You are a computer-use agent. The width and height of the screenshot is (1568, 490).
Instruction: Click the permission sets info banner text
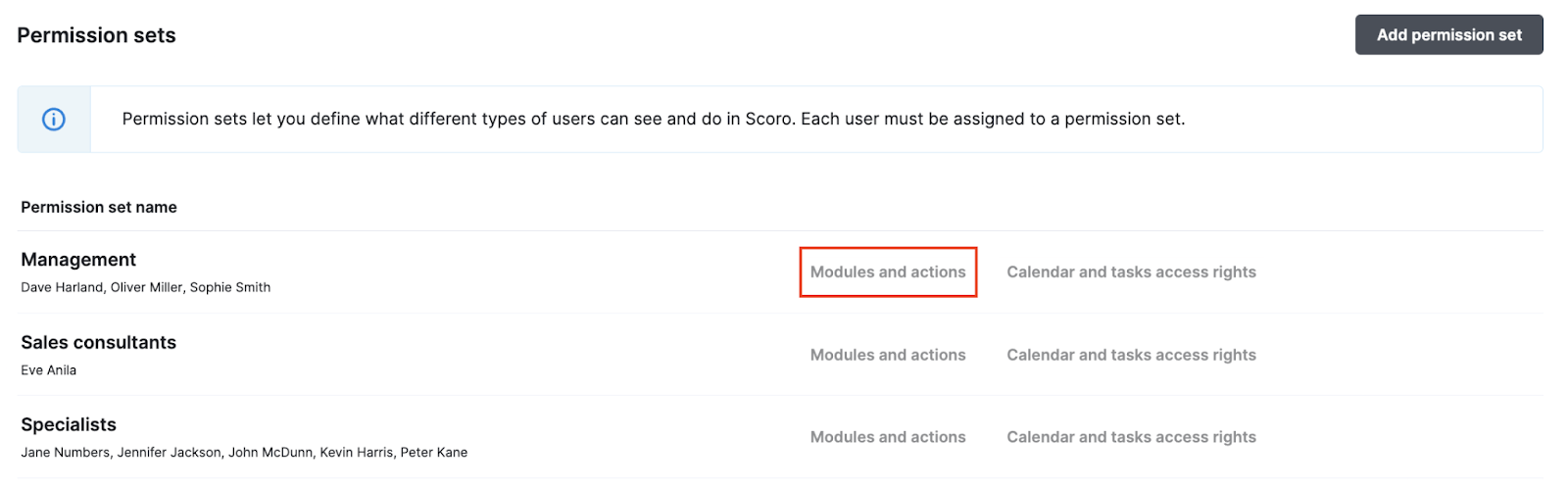(653, 120)
